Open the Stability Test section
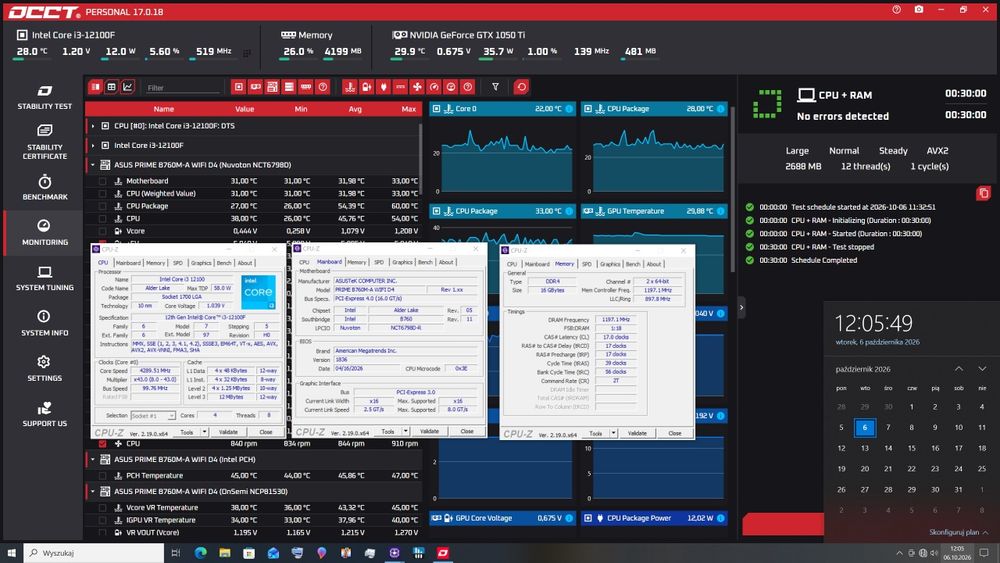Image resolution: width=1000 pixels, height=563 pixels. pos(44,97)
